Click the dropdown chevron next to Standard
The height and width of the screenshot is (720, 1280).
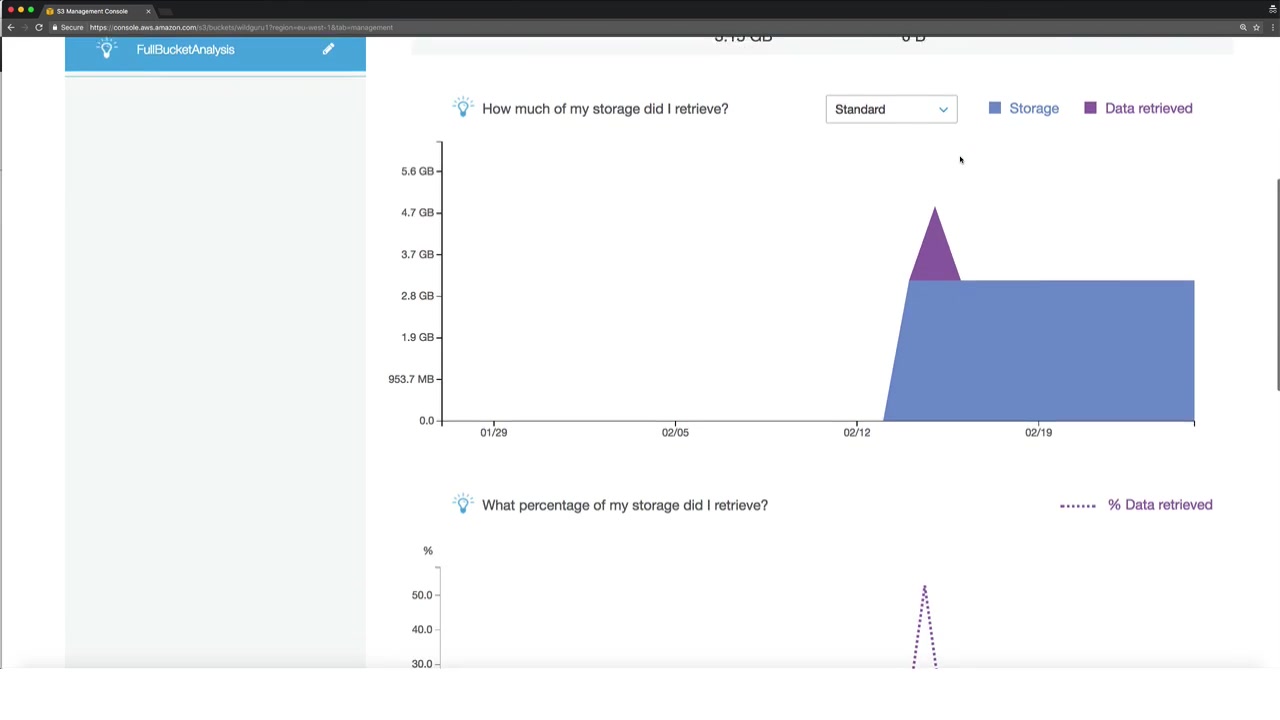(x=943, y=109)
